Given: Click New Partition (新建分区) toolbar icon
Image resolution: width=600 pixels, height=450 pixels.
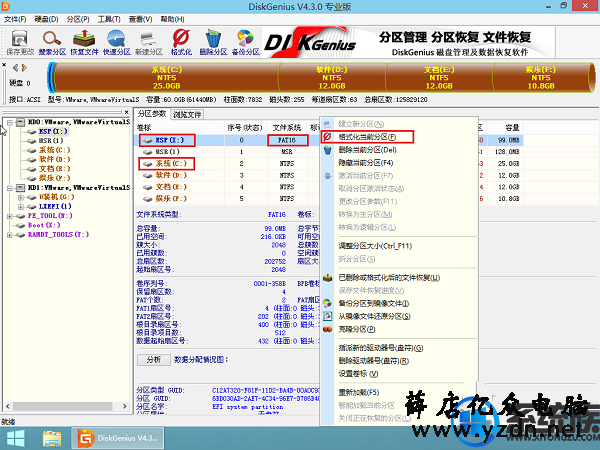Looking at the screenshot, I should point(149,42).
